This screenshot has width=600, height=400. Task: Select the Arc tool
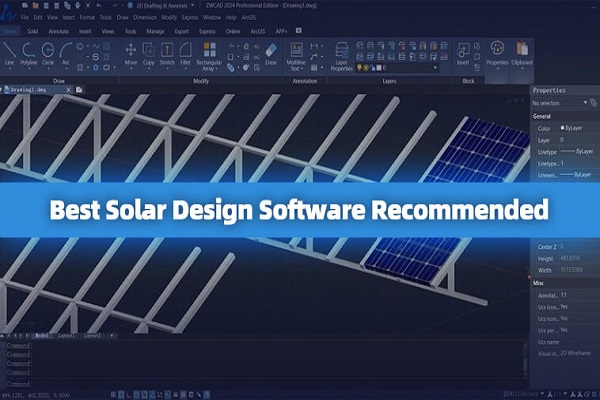pyautogui.click(x=66, y=54)
